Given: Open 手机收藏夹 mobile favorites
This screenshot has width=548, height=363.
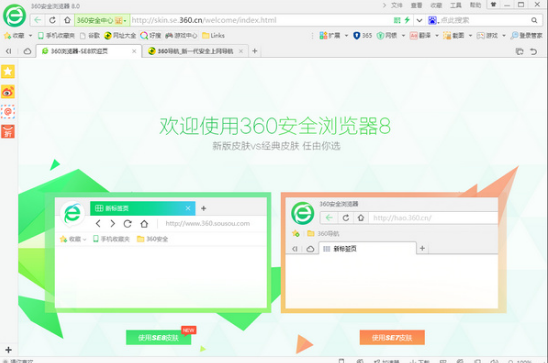Looking at the screenshot, I should click(56, 35).
